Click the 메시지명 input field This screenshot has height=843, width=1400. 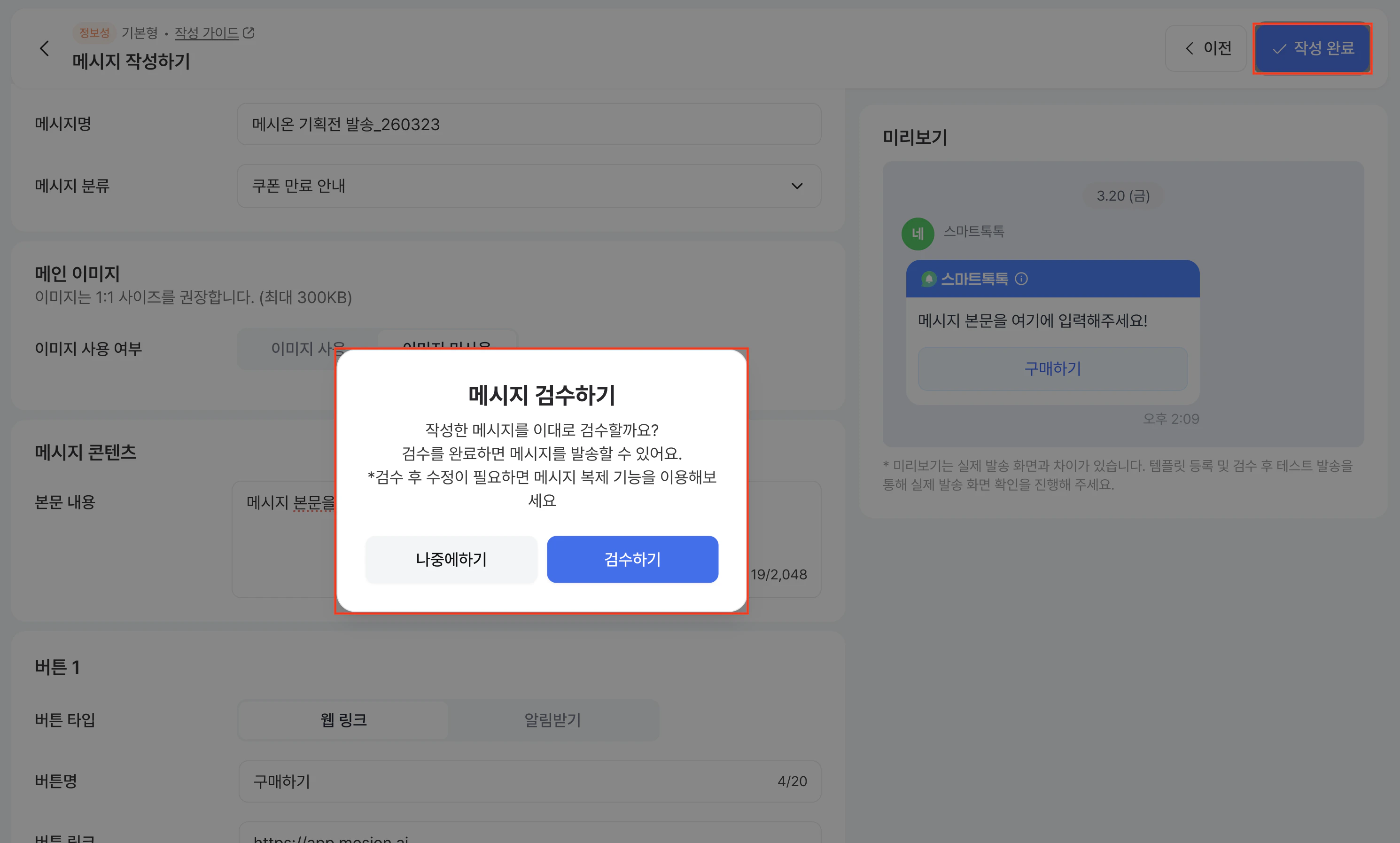click(x=528, y=124)
